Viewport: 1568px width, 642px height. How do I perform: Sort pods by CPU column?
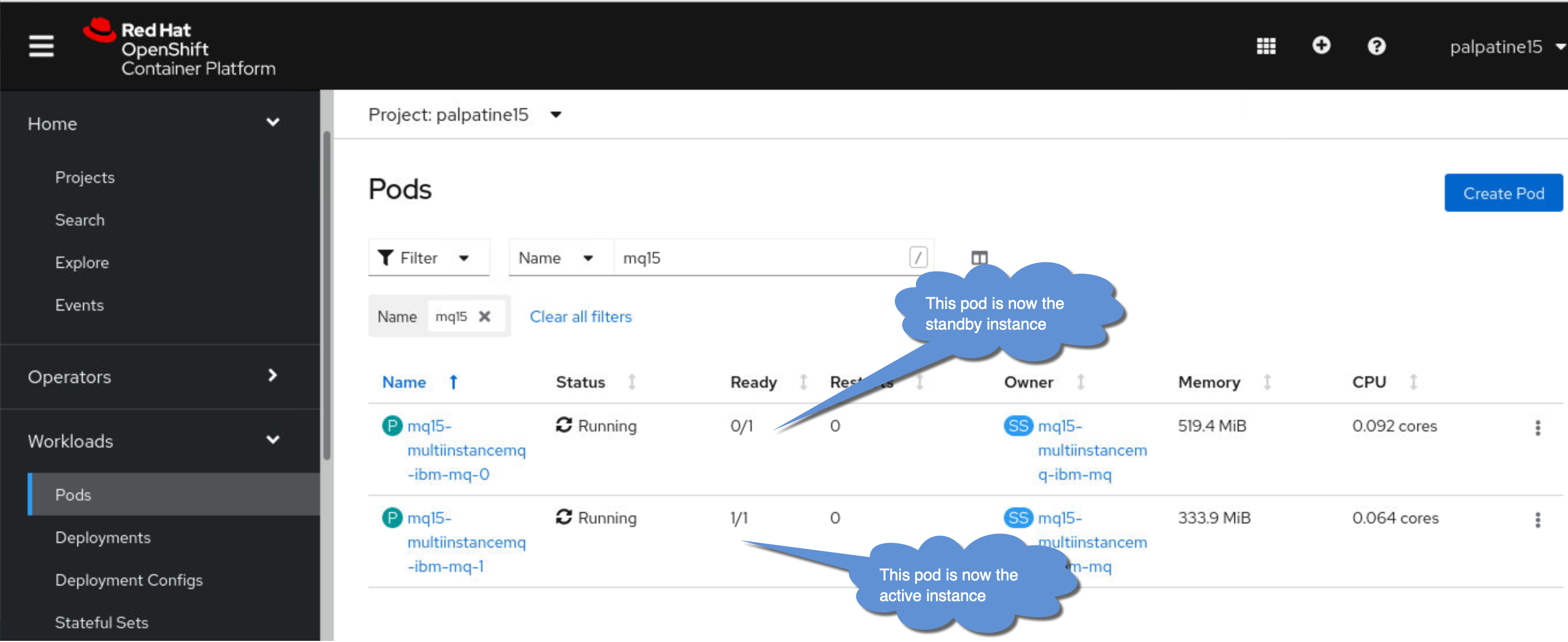[x=1385, y=382]
